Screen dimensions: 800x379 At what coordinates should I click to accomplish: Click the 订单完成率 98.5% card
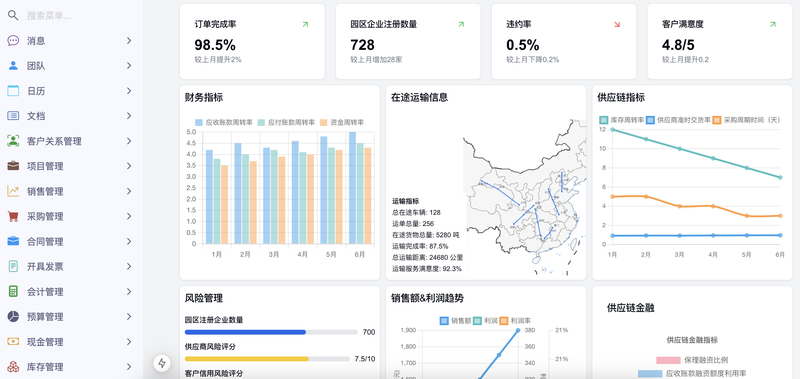pos(252,41)
